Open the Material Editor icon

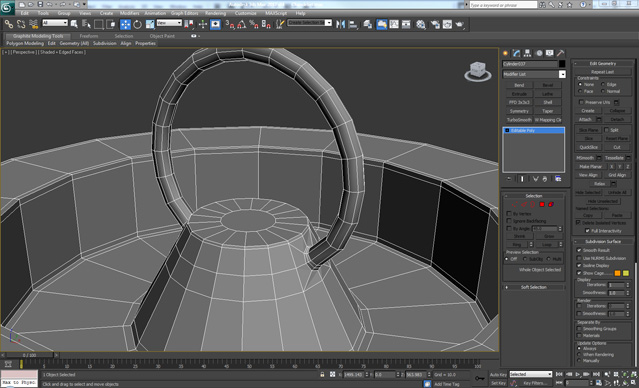pos(421,24)
